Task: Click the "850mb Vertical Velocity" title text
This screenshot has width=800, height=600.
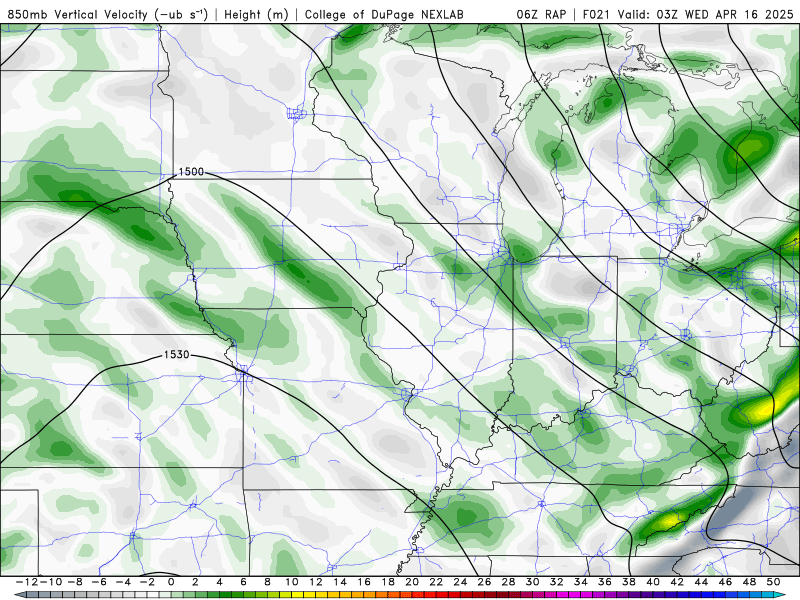Action: [78, 15]
